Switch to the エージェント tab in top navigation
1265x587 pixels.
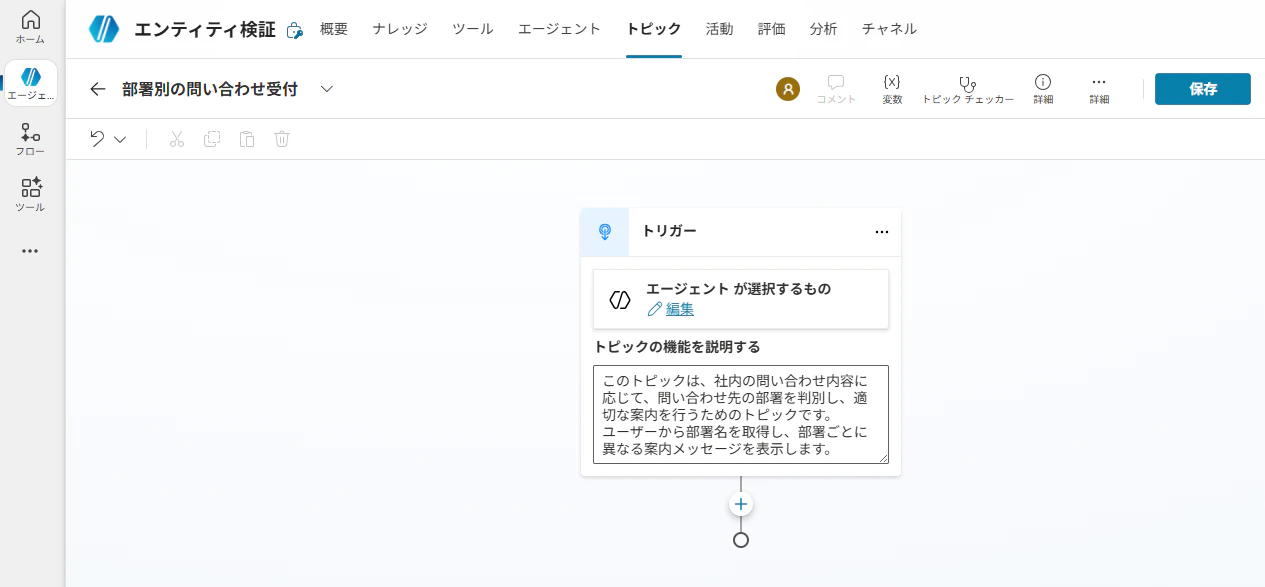[560, 29]
